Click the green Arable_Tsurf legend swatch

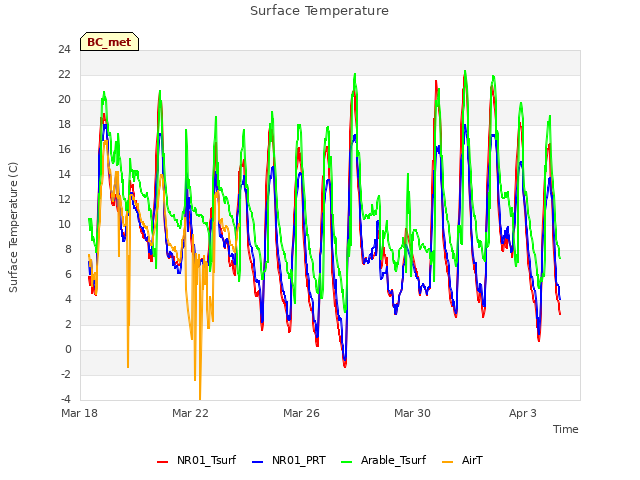pyautogui.click(x=346, y=462)
